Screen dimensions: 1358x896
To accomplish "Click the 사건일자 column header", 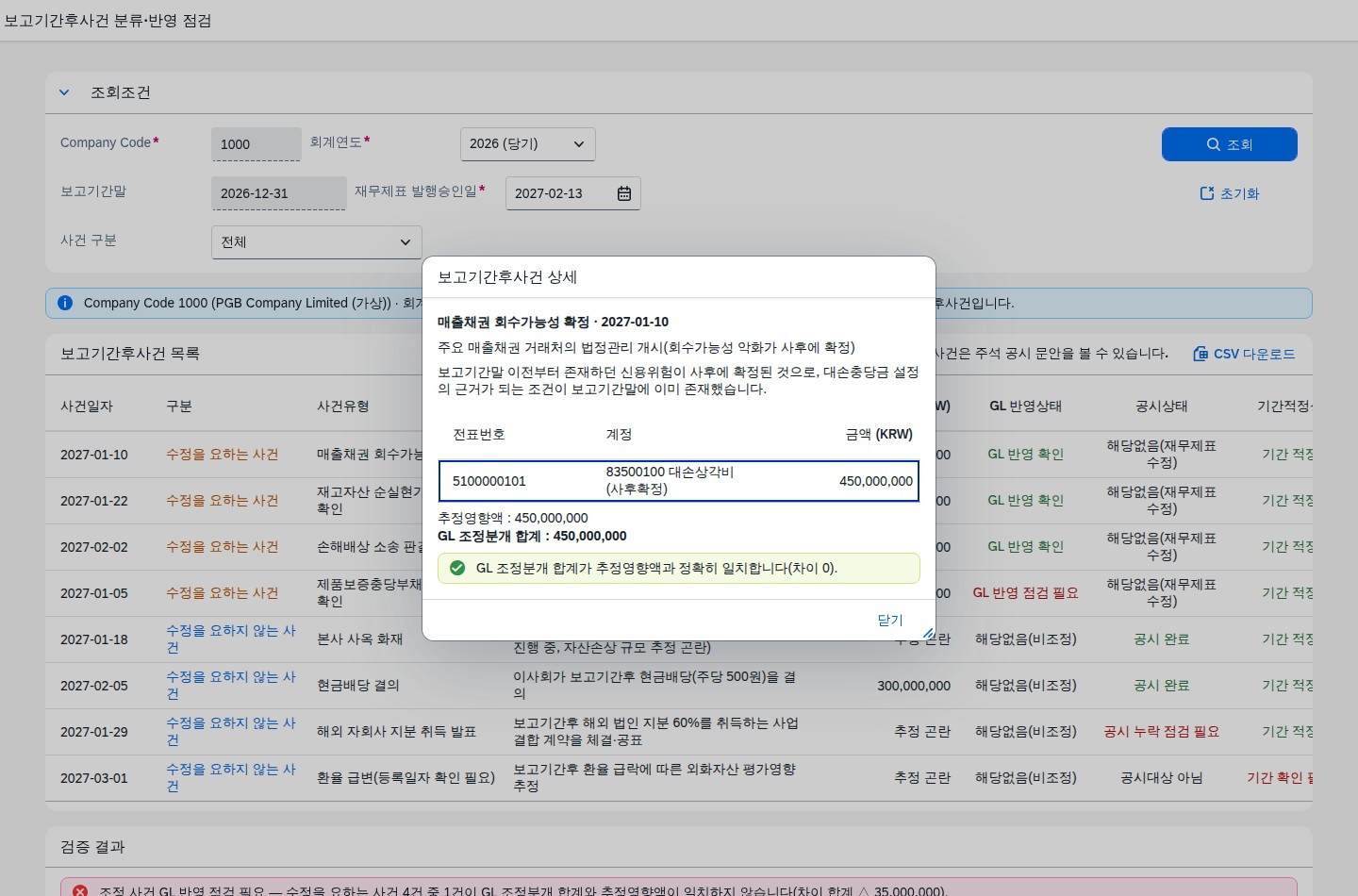I will [x=87, y=407].
